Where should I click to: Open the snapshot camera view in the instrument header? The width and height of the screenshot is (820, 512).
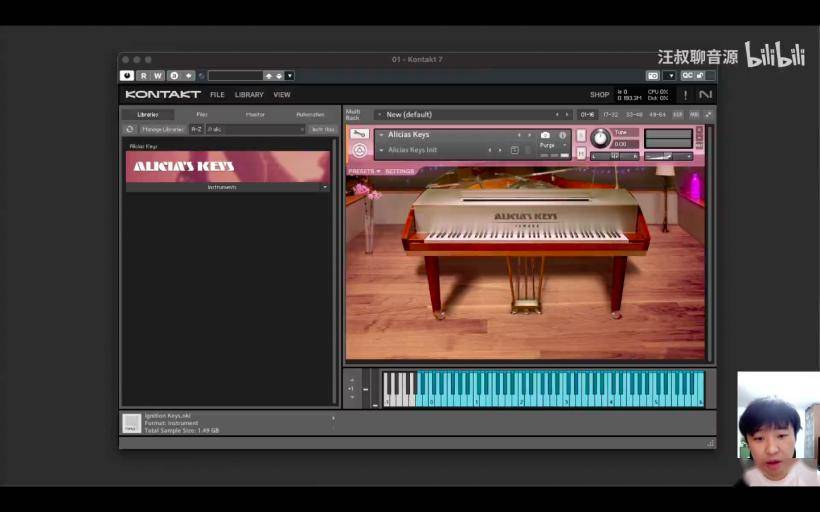[x=545, y=135]
